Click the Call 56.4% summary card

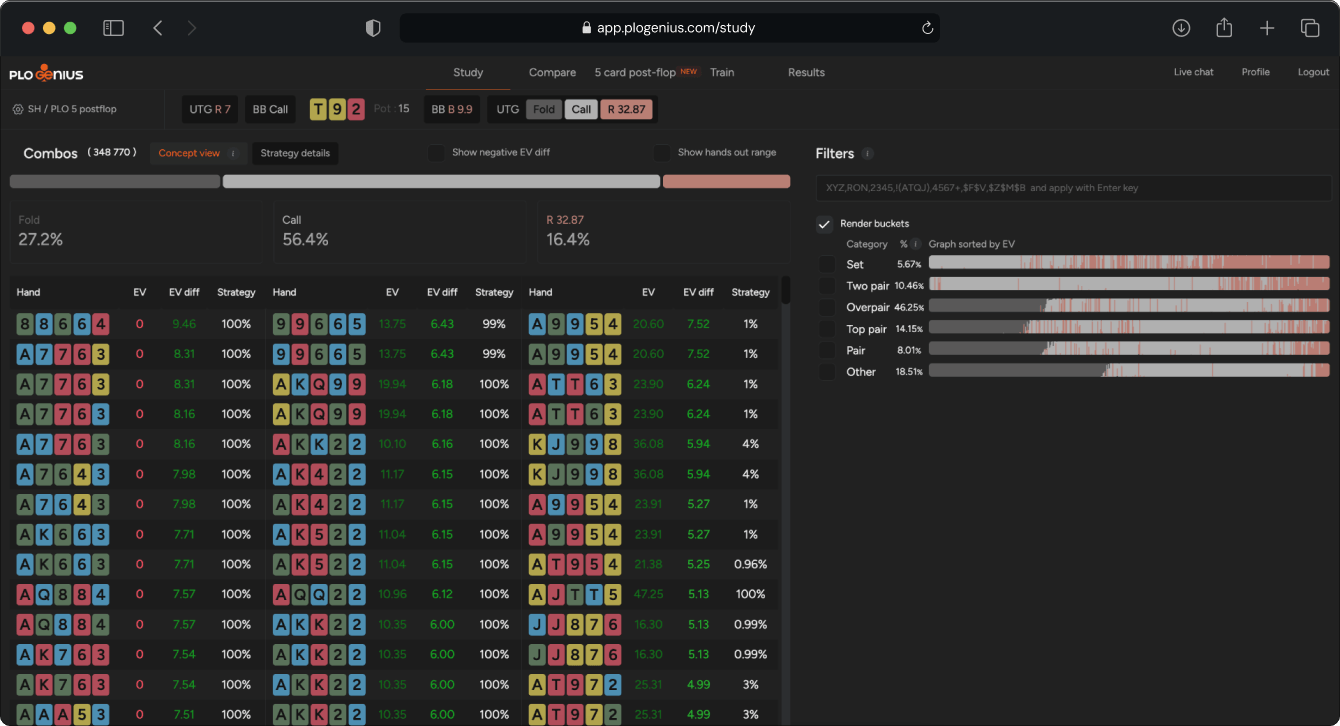(399, 231)
